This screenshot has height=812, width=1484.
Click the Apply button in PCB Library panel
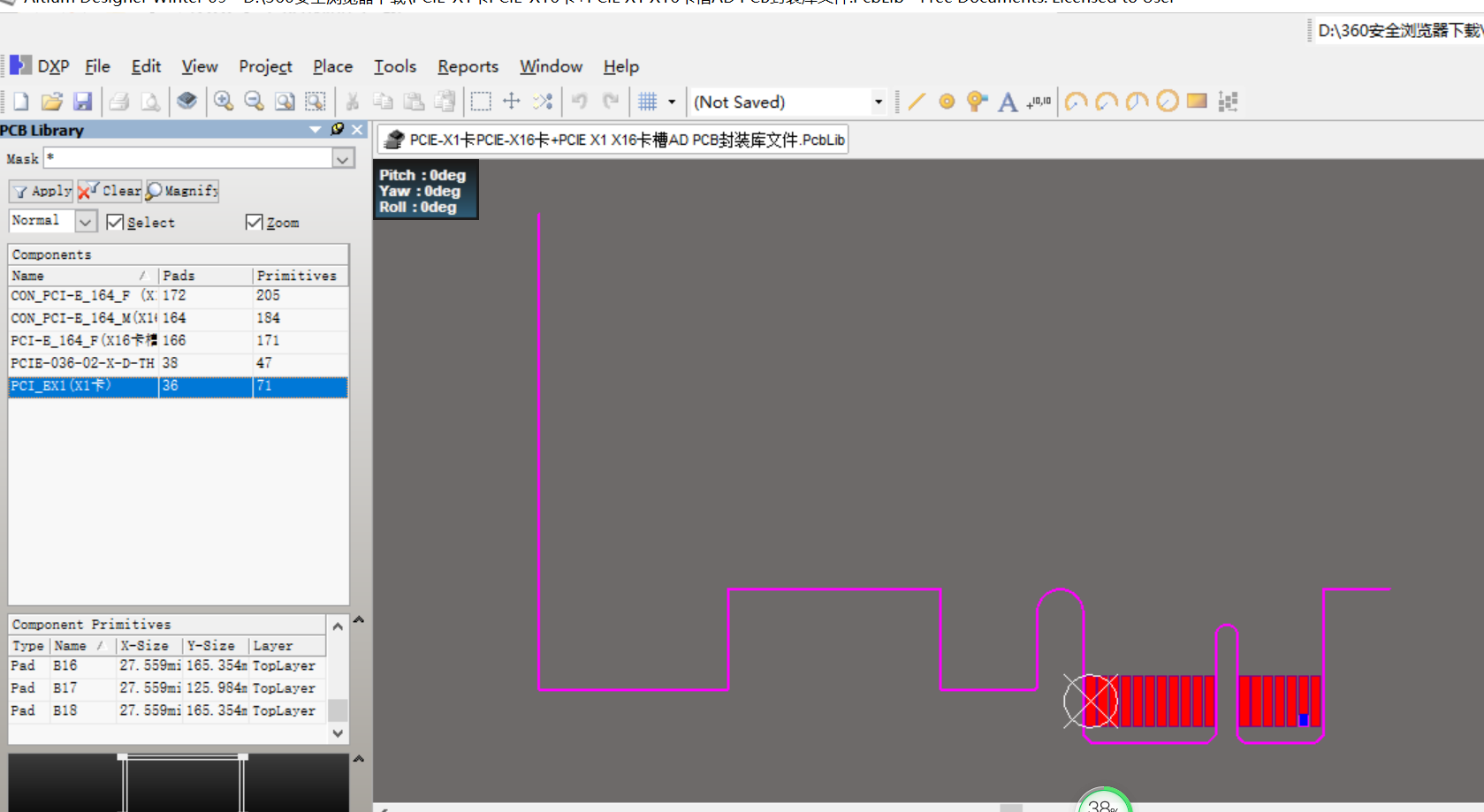40,191
